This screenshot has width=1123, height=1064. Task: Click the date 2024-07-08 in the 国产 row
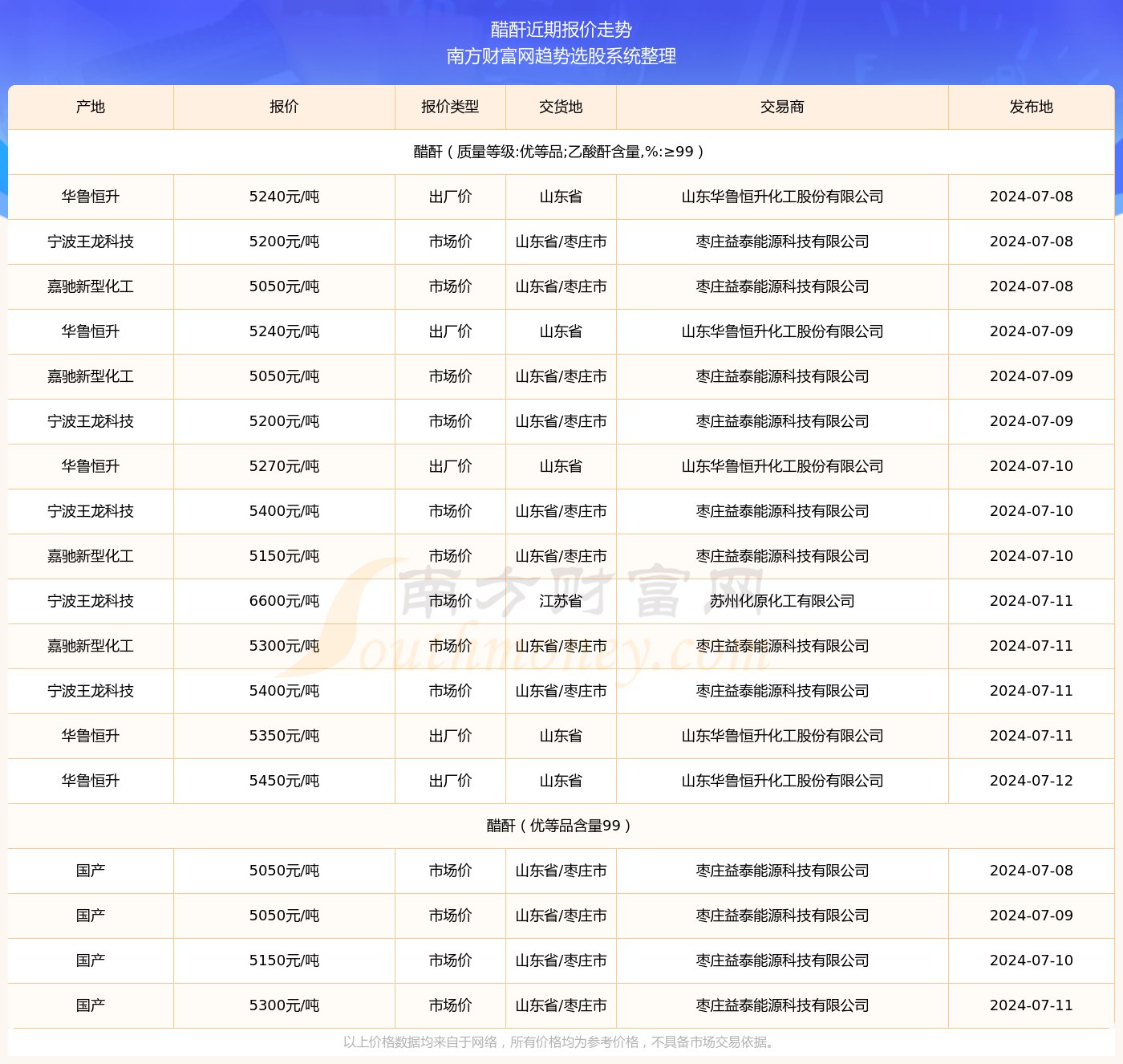(1032, 871)
